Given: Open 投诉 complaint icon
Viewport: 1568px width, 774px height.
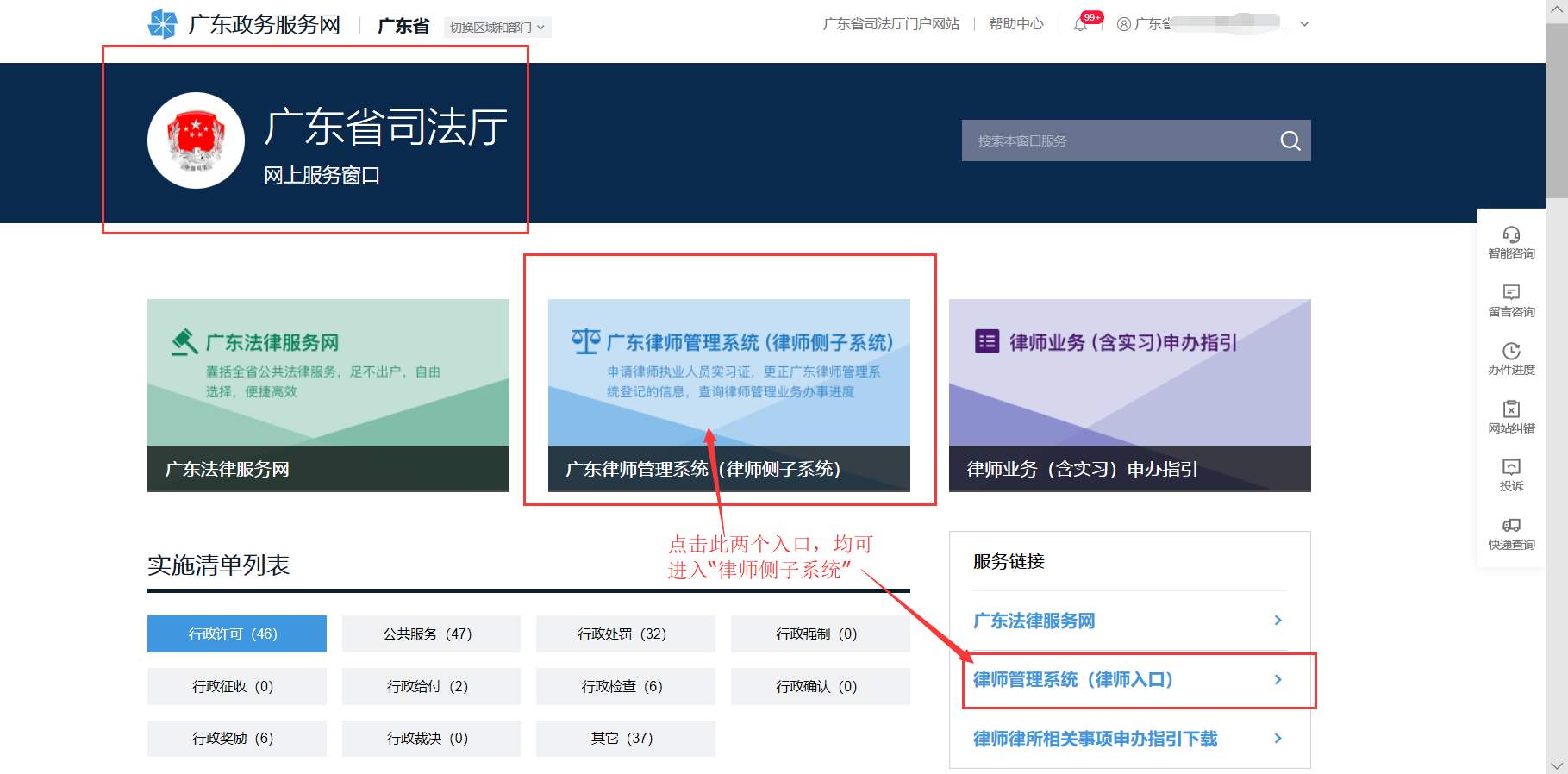Looking at the screenshot, I should (x=1511, y=467).
